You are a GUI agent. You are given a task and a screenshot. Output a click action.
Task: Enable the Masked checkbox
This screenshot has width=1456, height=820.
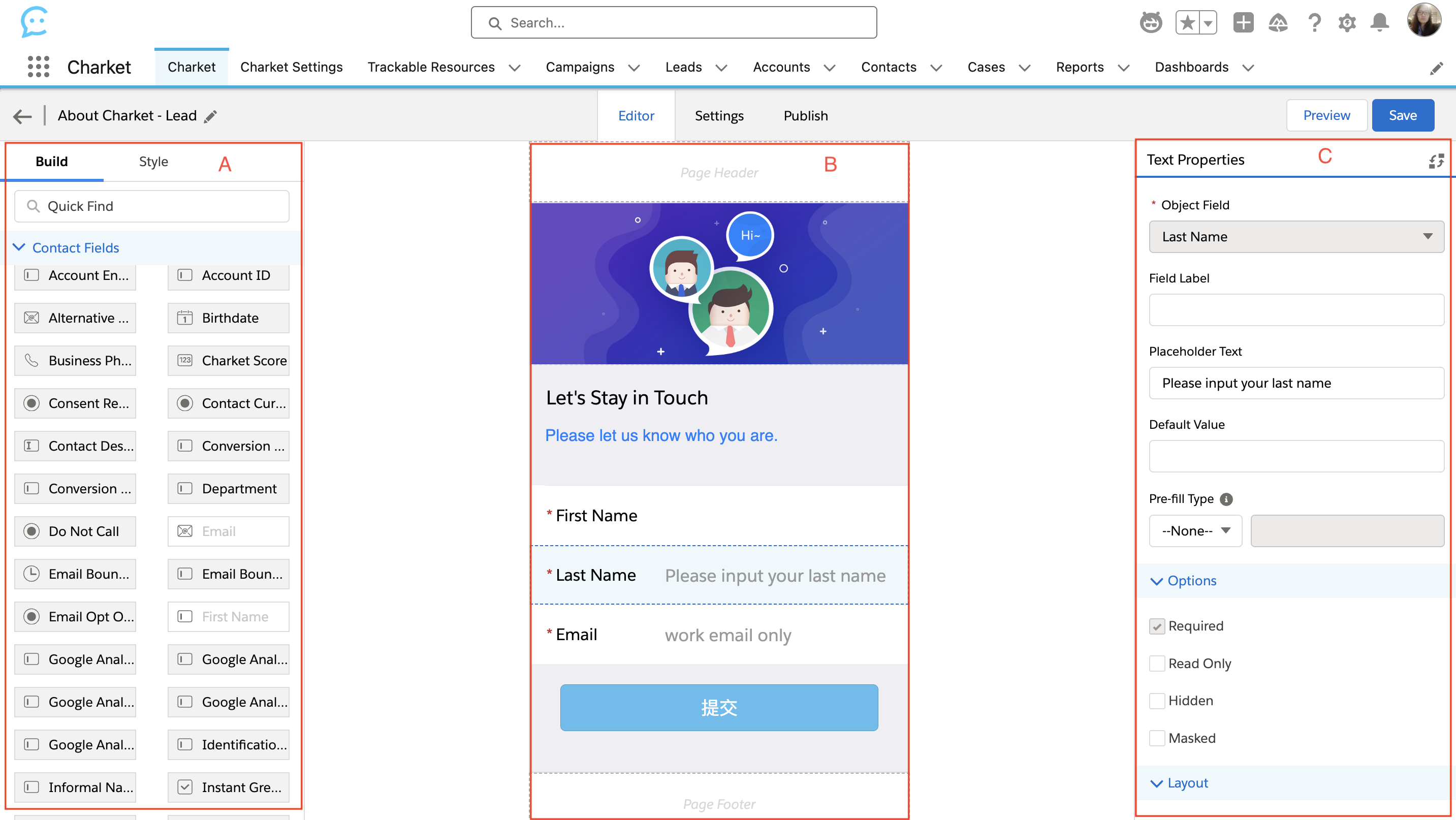tap(1157, 738)
